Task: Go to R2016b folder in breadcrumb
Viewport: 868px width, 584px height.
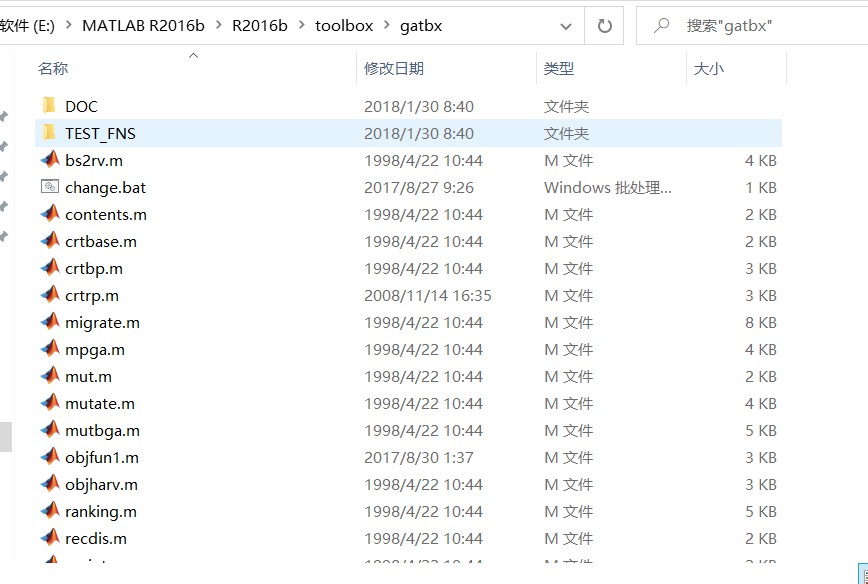Action: point(260,25)
